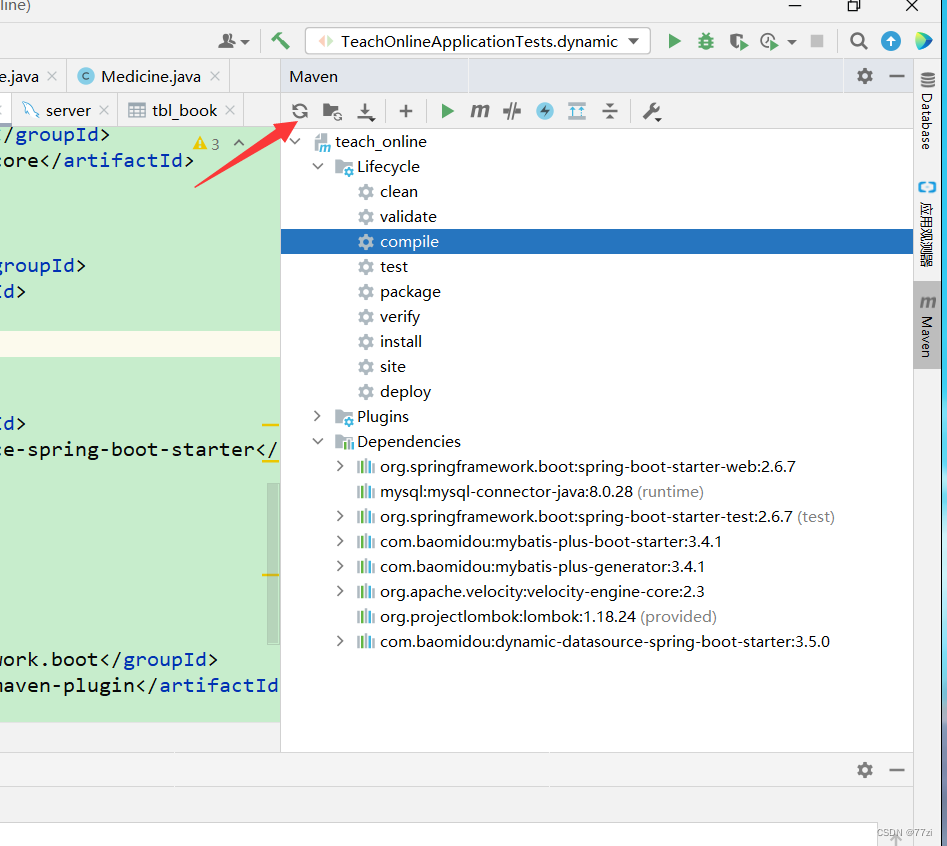Debug the selected configuration
Viewport: 947px width, 846px height.
(x=705, y=41)
